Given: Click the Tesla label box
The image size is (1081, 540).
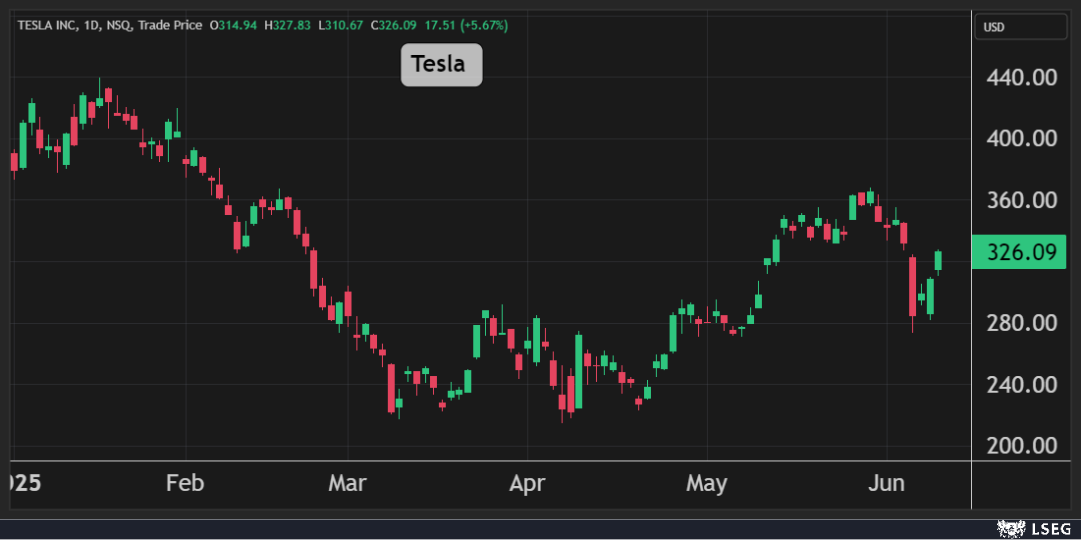Looking at the screenshot, I should point(442,64).
